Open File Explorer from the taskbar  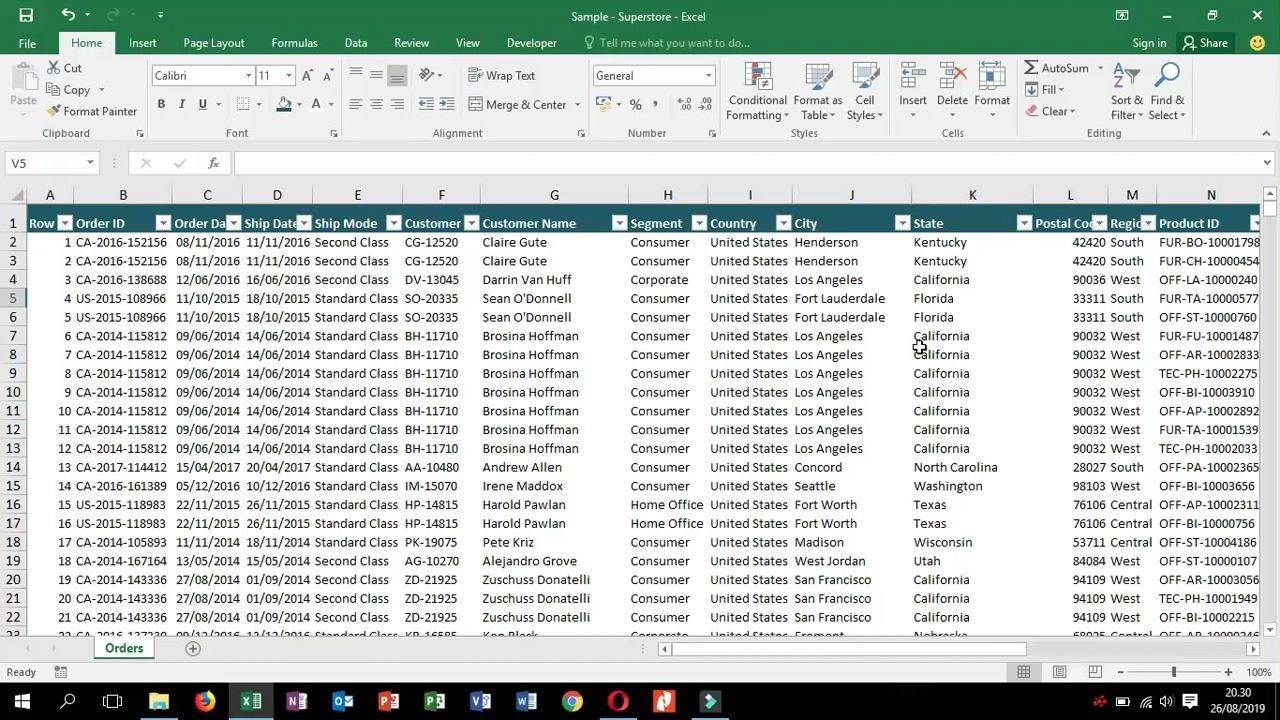[159, 701]
